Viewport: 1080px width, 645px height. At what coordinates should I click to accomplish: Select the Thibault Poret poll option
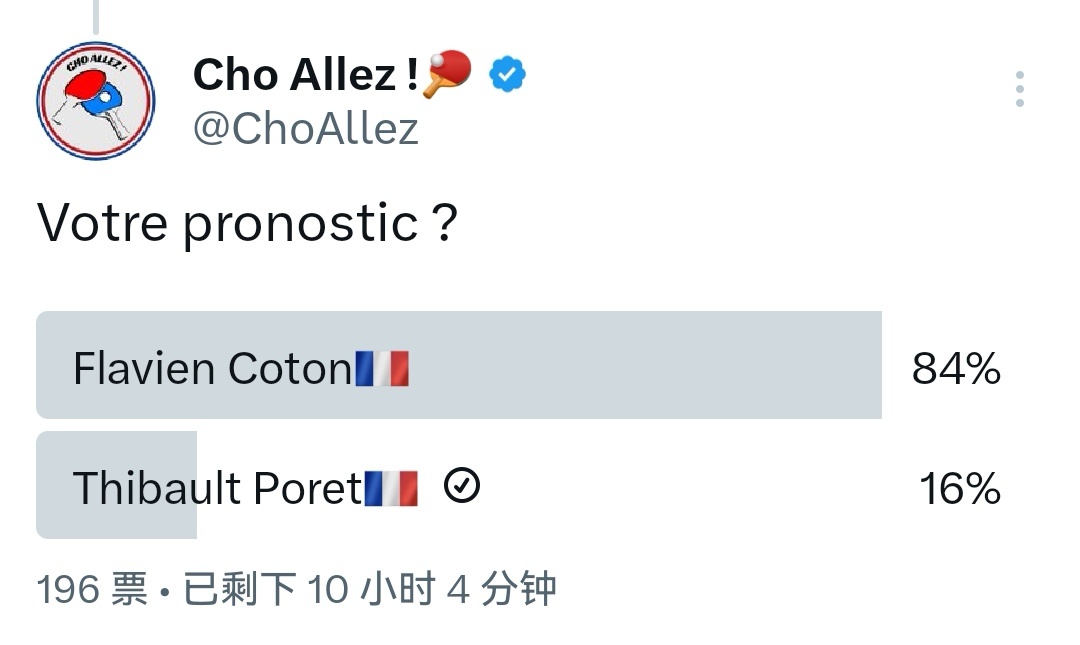coord(216,489)
